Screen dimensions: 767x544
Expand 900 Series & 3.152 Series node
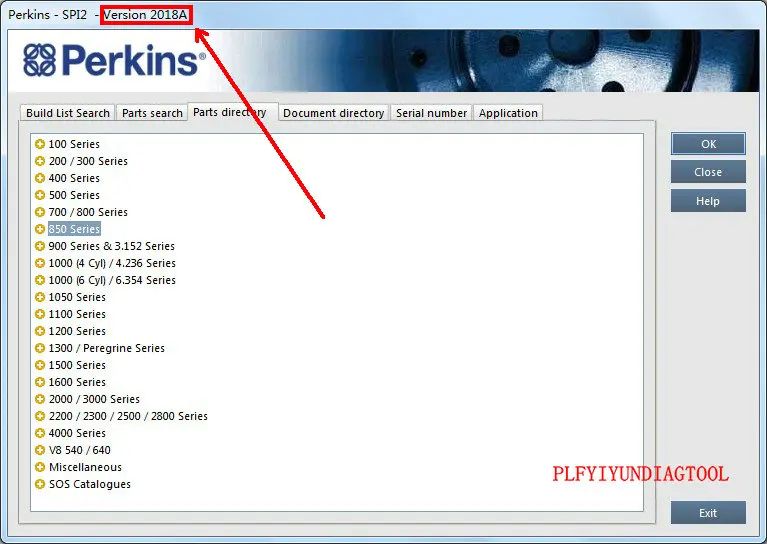pyautogui.click(x=40, y=246)
